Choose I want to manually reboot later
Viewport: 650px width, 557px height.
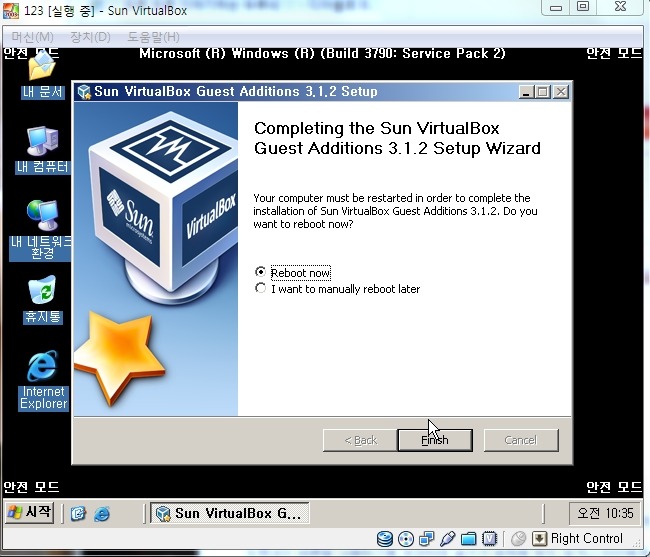coord(260,288)
